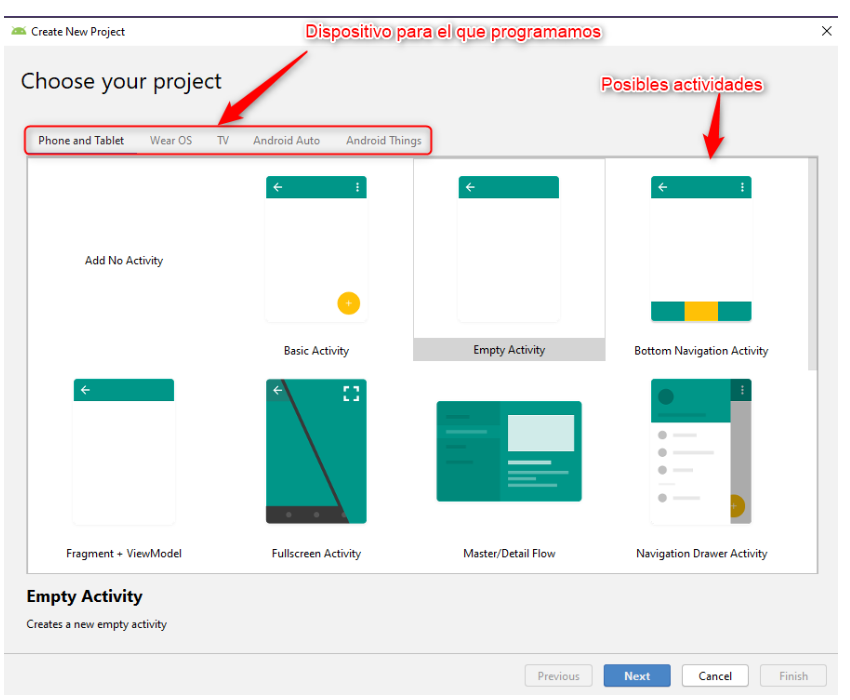Image resolution: width=850 pixels, height=700 pixels.
Task: Click the Finish button
Action: [x=793, y=676]
